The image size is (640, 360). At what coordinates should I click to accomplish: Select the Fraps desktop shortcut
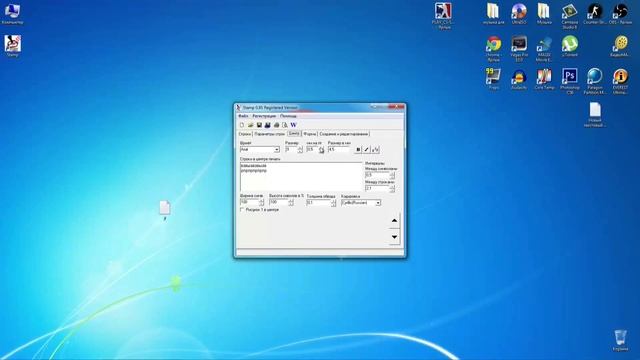pyautogui.click(x=493, y=78)
